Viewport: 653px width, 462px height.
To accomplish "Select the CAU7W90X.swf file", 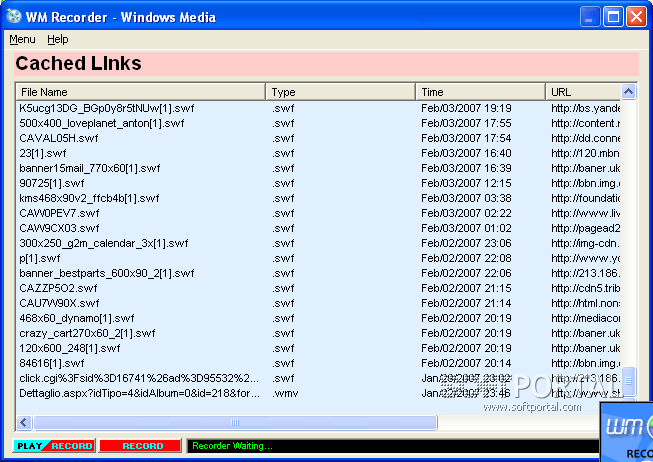I will 59,303.
